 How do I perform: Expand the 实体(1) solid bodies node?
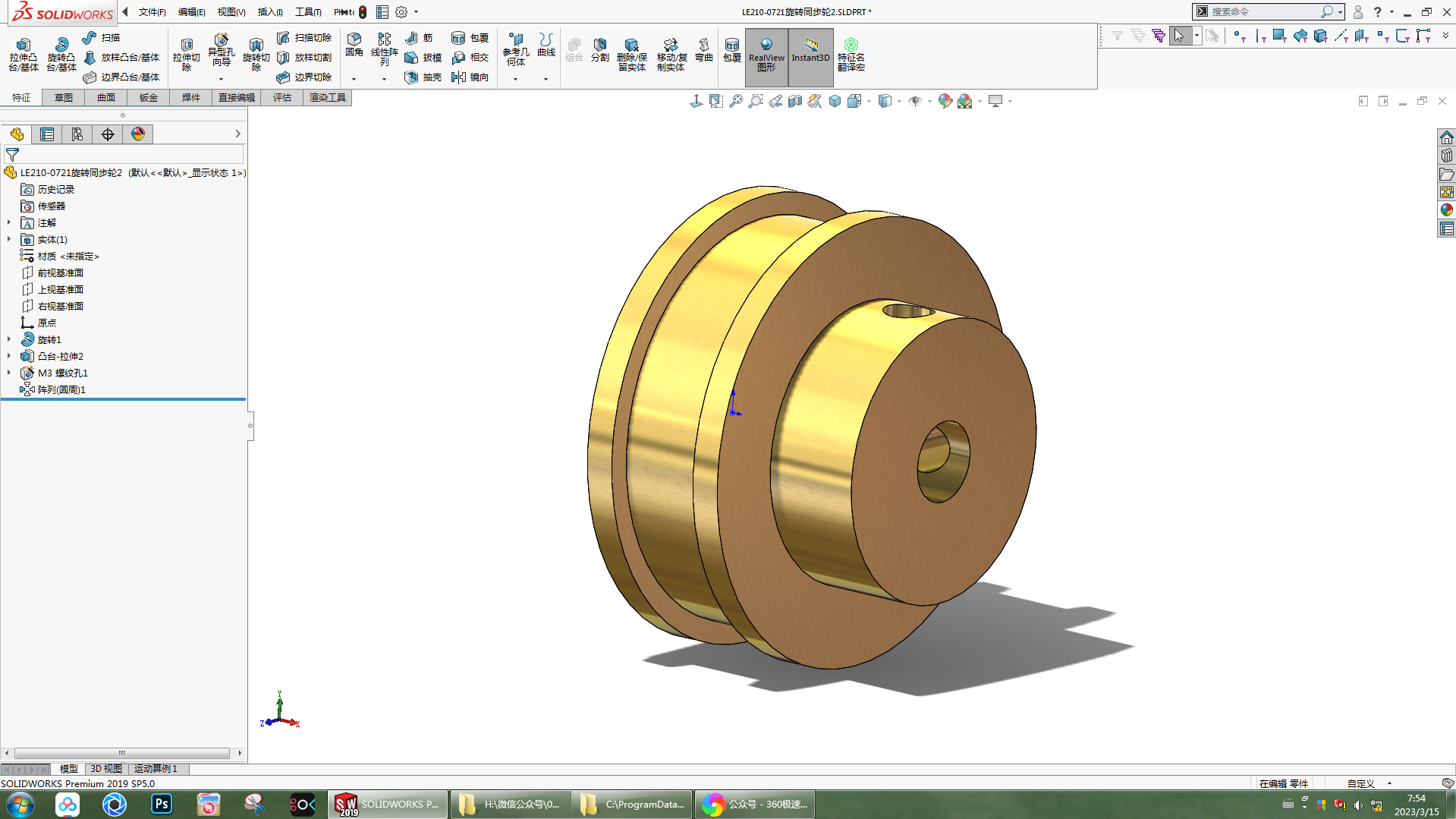(9, 239)
